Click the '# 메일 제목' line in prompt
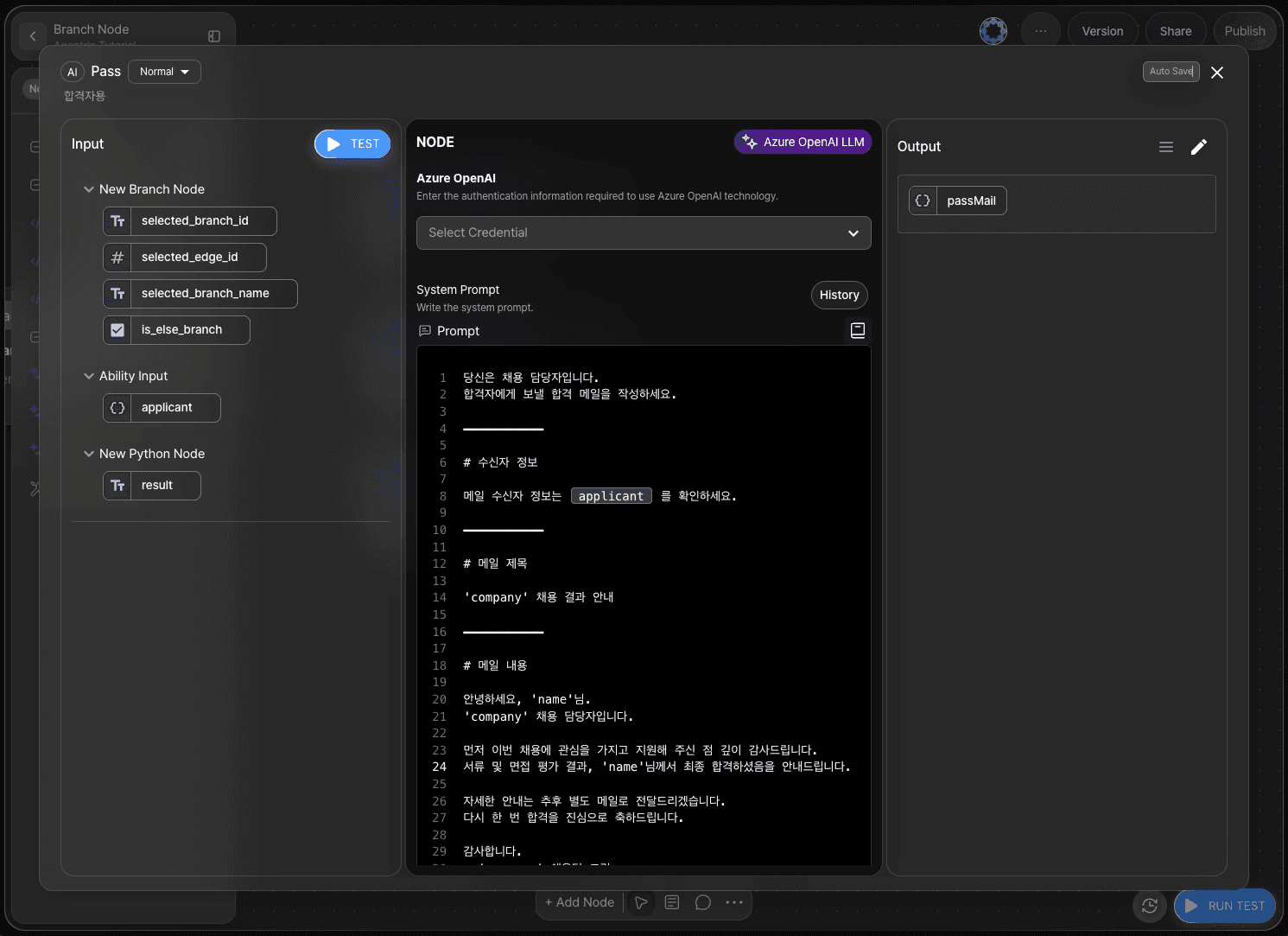Screen dimensions: 1288x936 (495, 564)
